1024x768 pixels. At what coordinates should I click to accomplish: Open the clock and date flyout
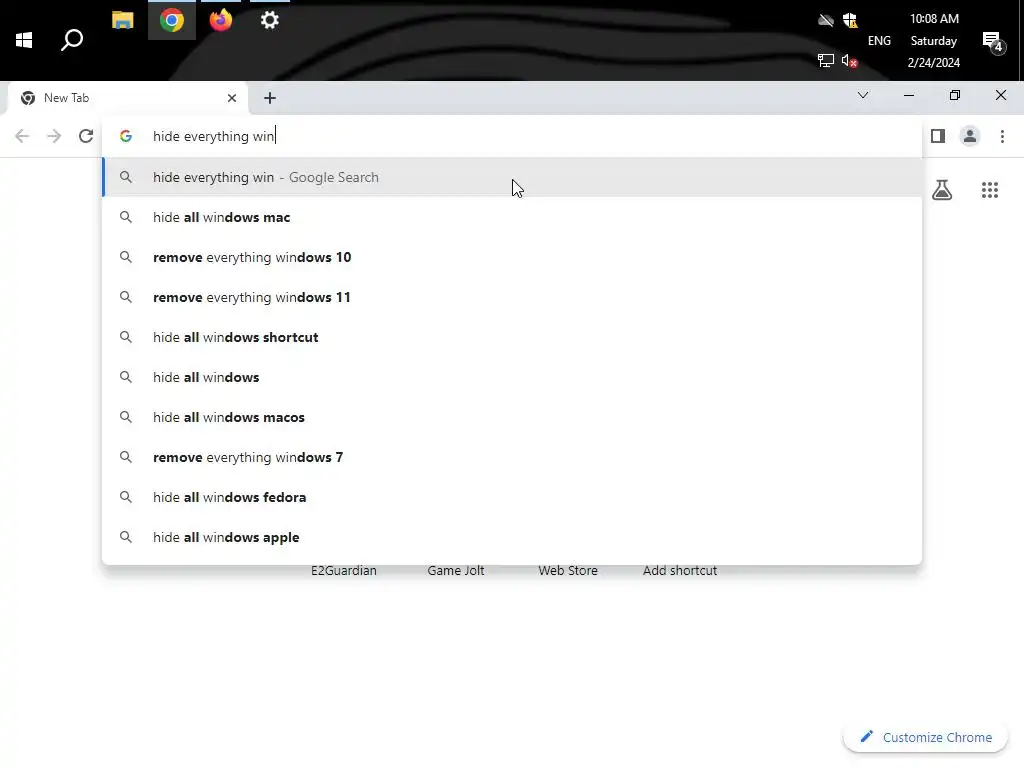(x=934, y=40)
